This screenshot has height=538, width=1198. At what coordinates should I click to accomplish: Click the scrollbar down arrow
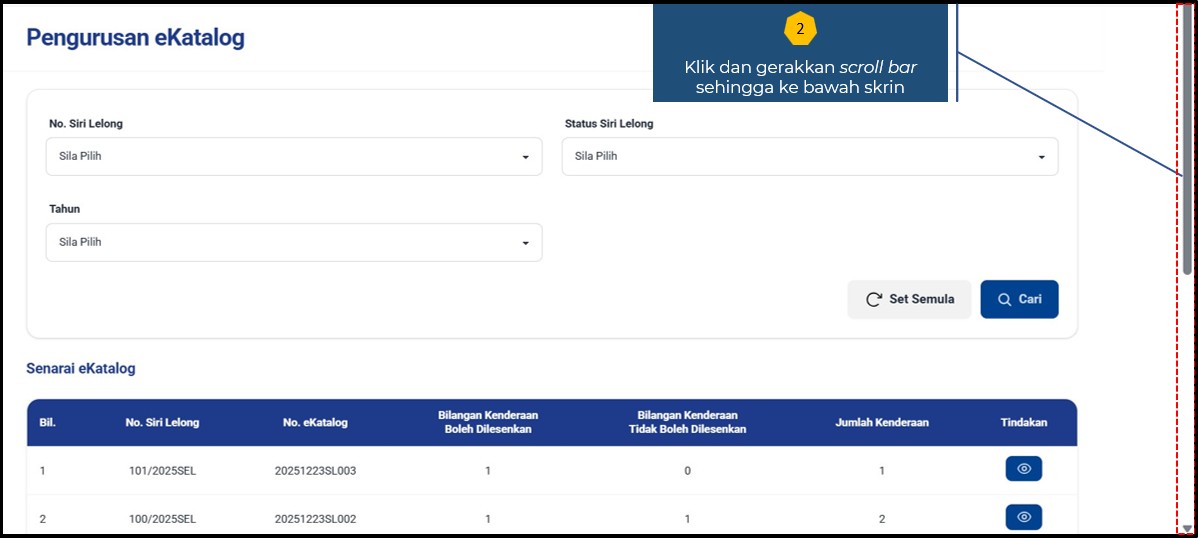click(x=1187, y=527)
